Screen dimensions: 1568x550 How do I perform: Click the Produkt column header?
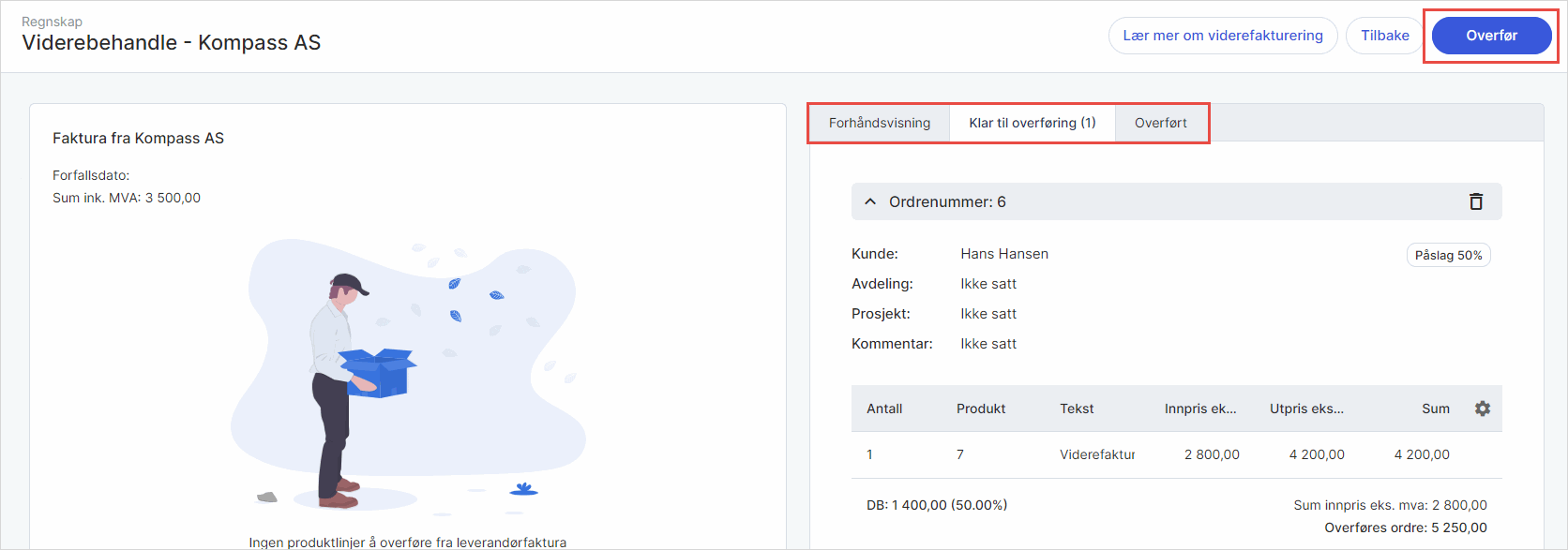[980, 409]
